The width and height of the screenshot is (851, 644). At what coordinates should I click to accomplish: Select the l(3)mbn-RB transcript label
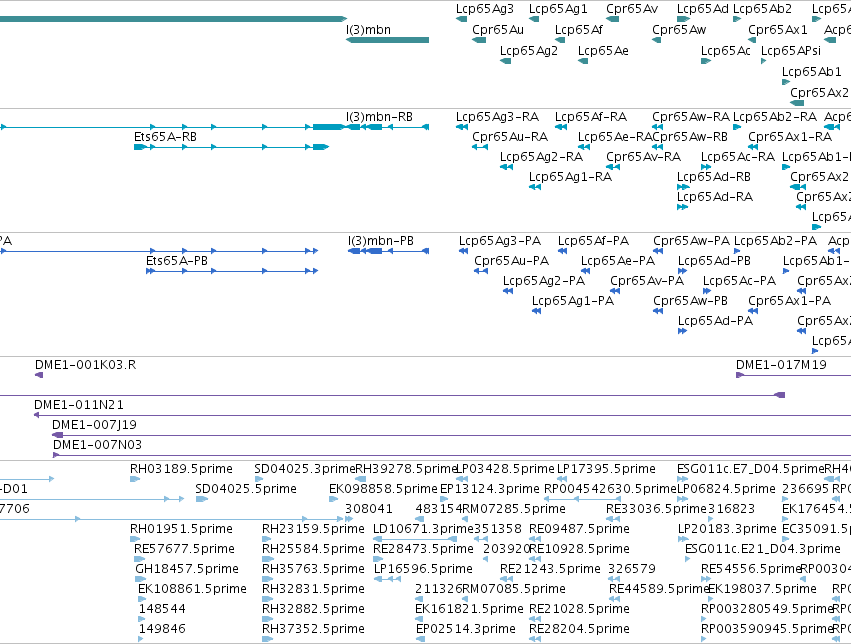379,117
